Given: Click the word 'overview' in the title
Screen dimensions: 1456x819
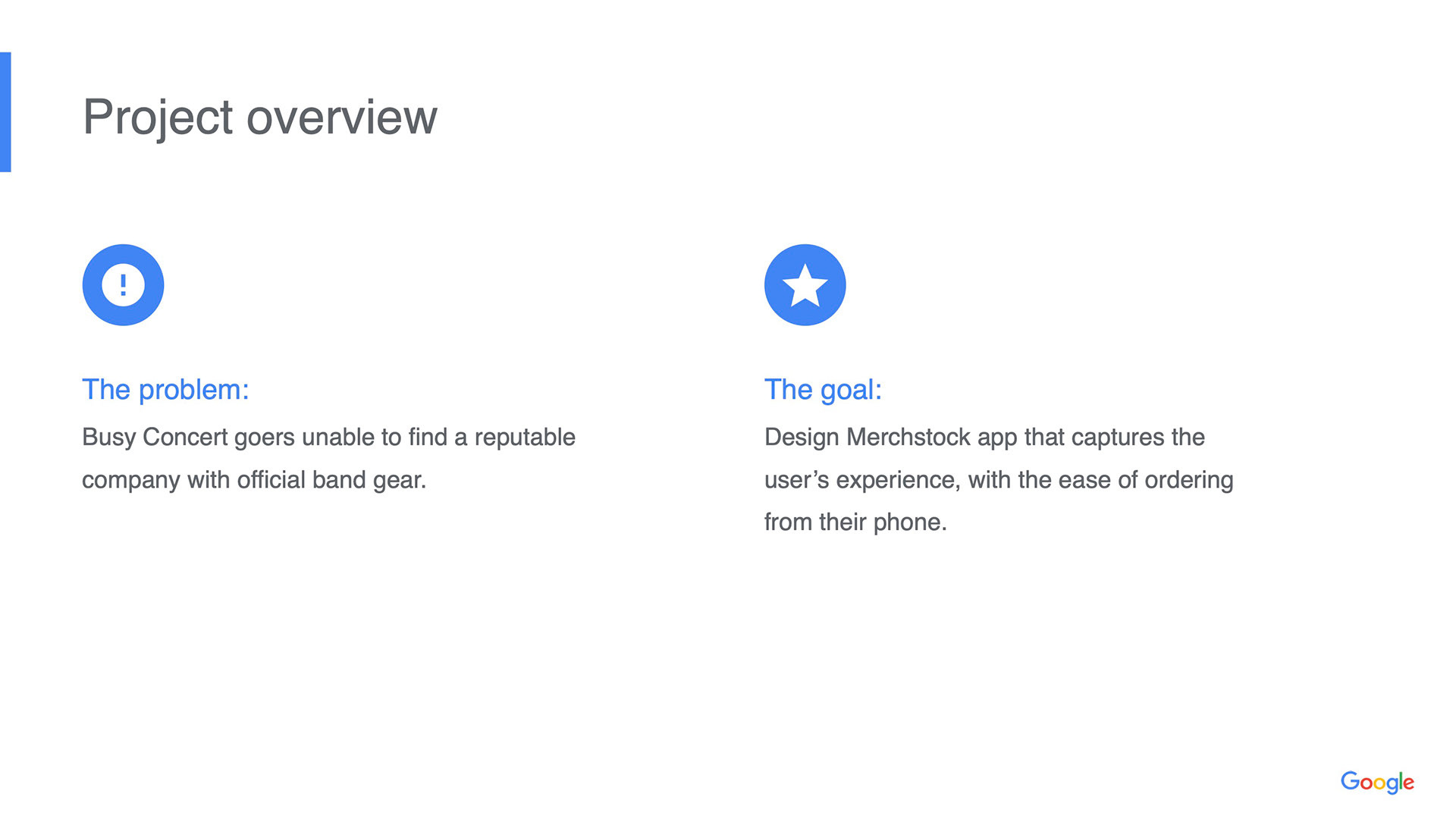Looking at the screenshot, I should [x=341, y=118].
